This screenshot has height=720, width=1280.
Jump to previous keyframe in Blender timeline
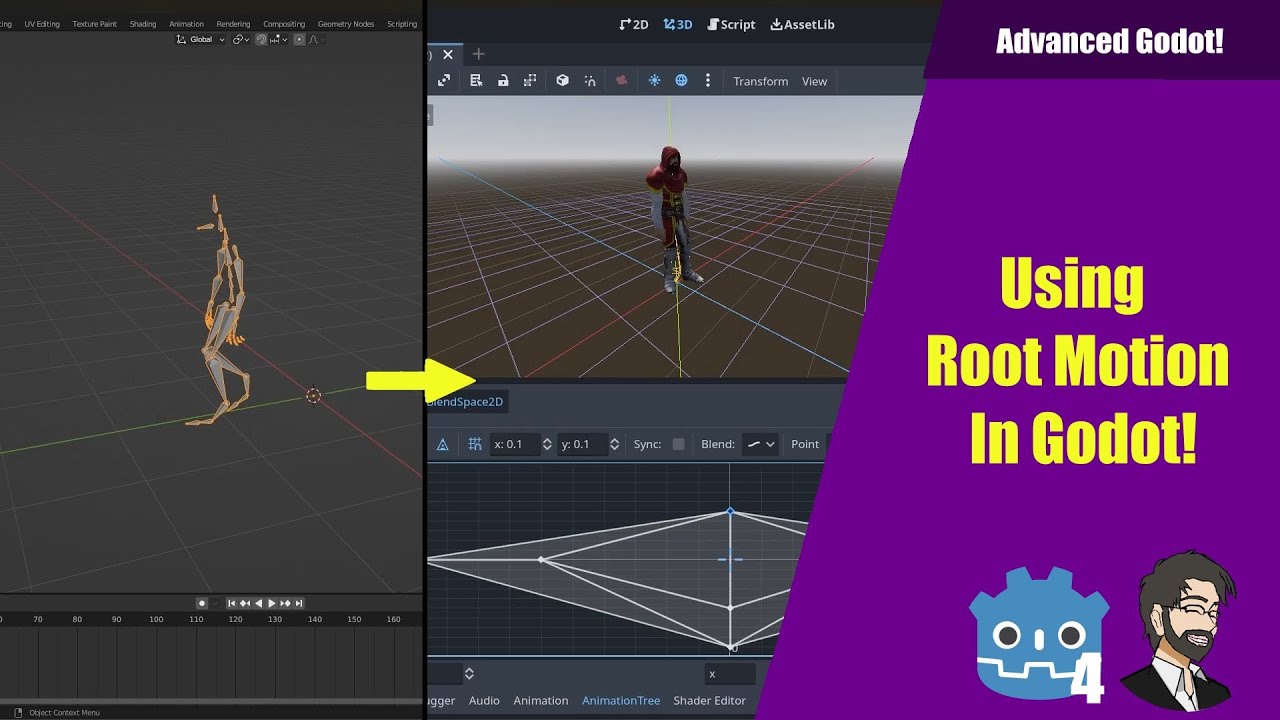[245, 603]
